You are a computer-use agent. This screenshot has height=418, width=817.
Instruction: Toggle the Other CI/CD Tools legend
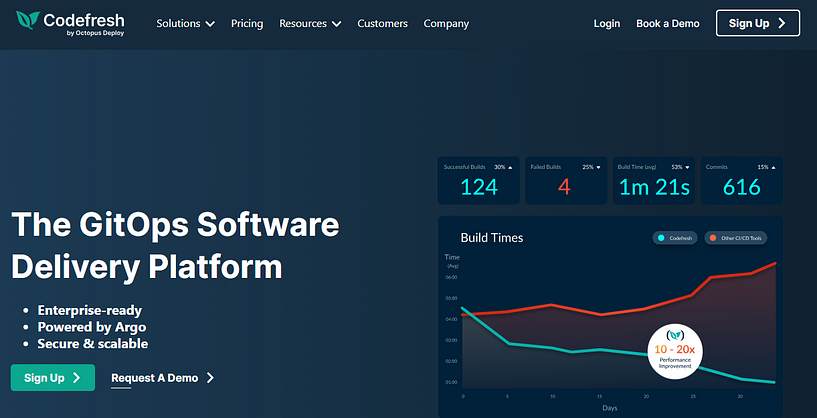(x=736, y=238)
